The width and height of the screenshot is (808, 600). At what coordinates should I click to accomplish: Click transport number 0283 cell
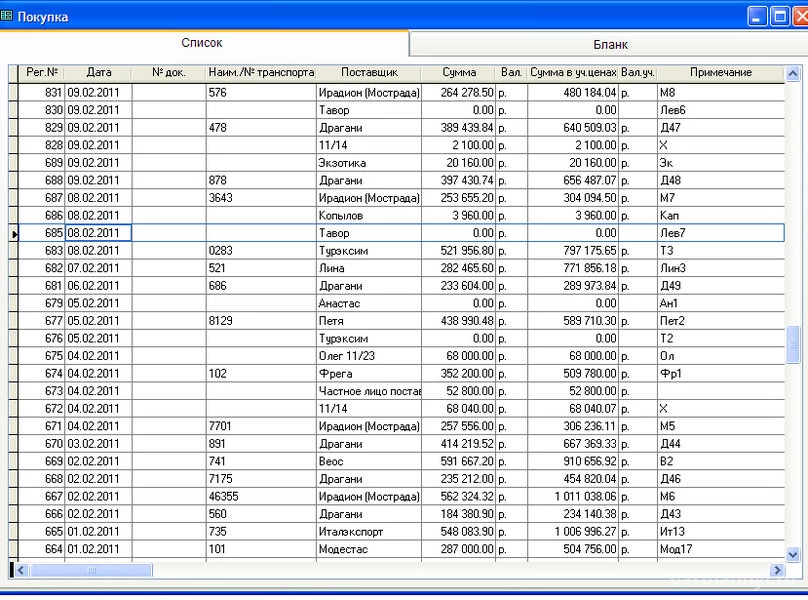[261, 251]
